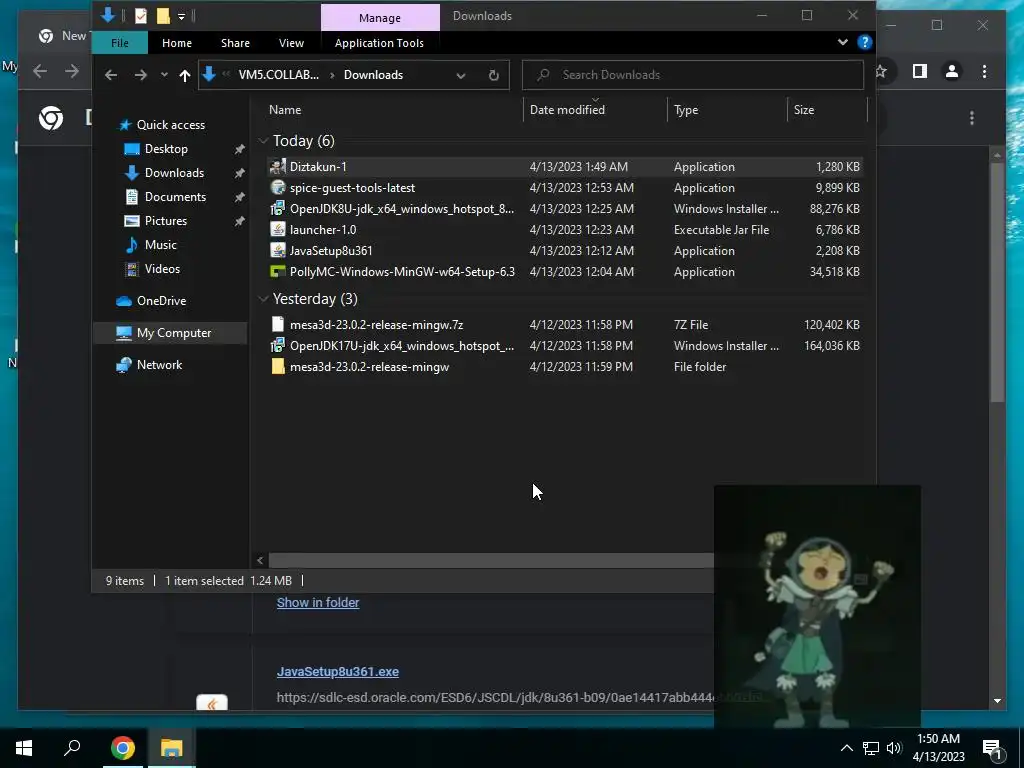Click the horizontal scrollbar left arrow

[260, 560]
